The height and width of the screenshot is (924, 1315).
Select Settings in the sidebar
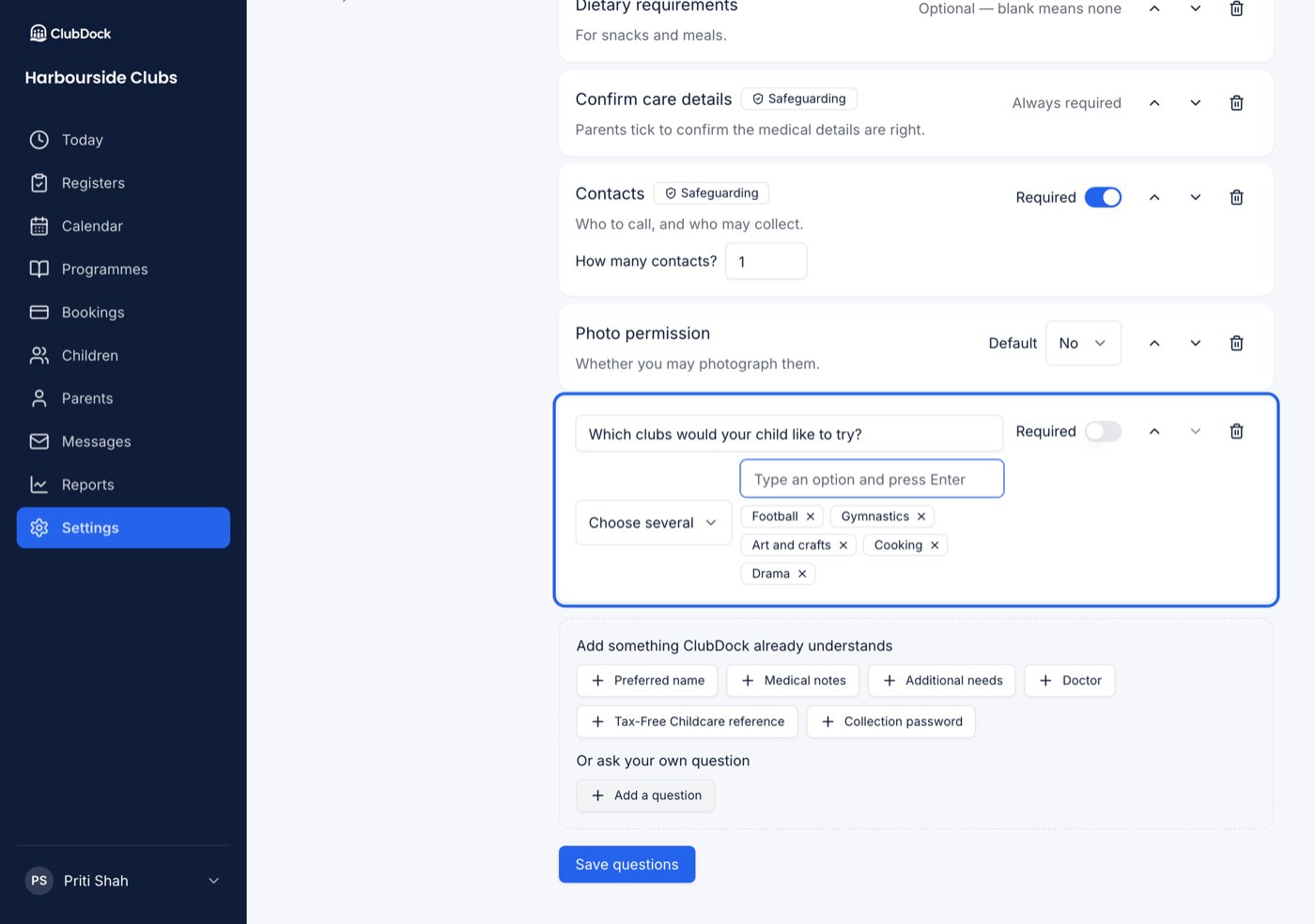(123, 528)
